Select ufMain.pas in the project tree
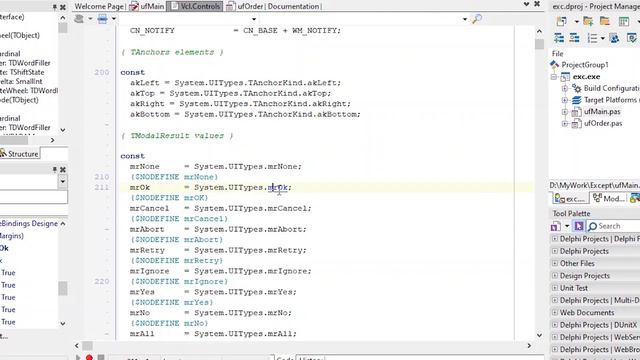The image size is (640, 360). [602, 111]
